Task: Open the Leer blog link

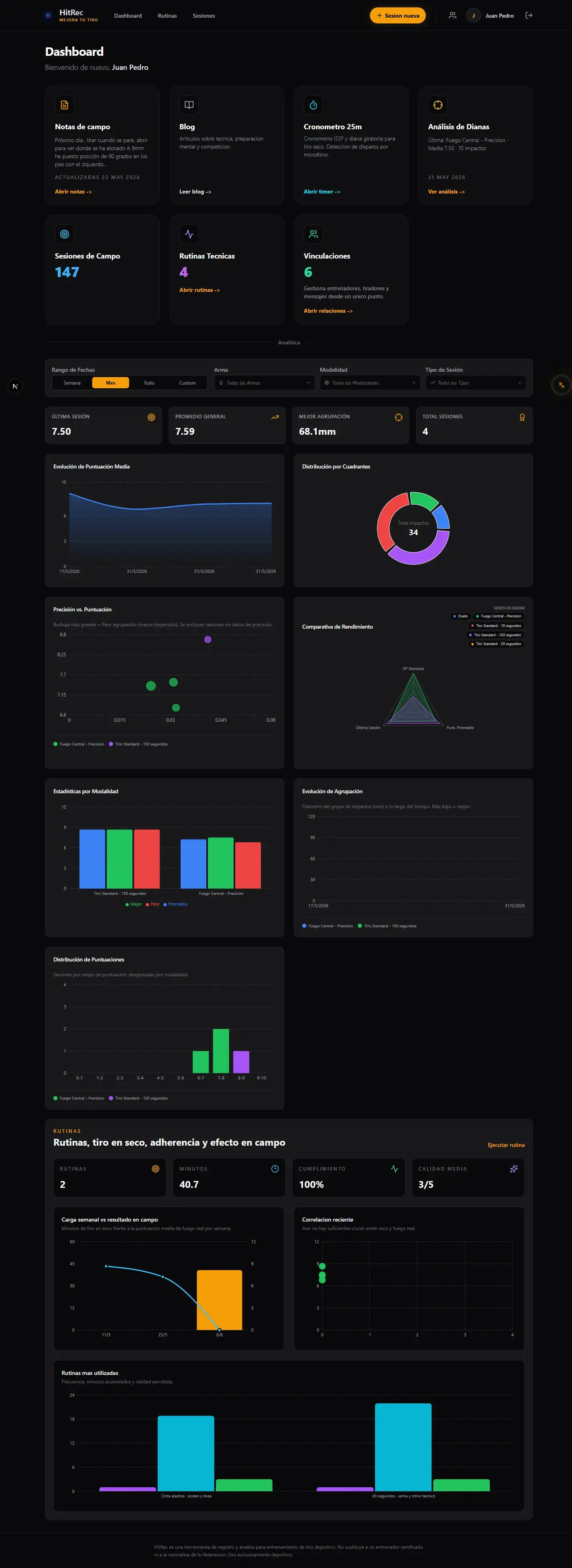Action: point(195,192)
